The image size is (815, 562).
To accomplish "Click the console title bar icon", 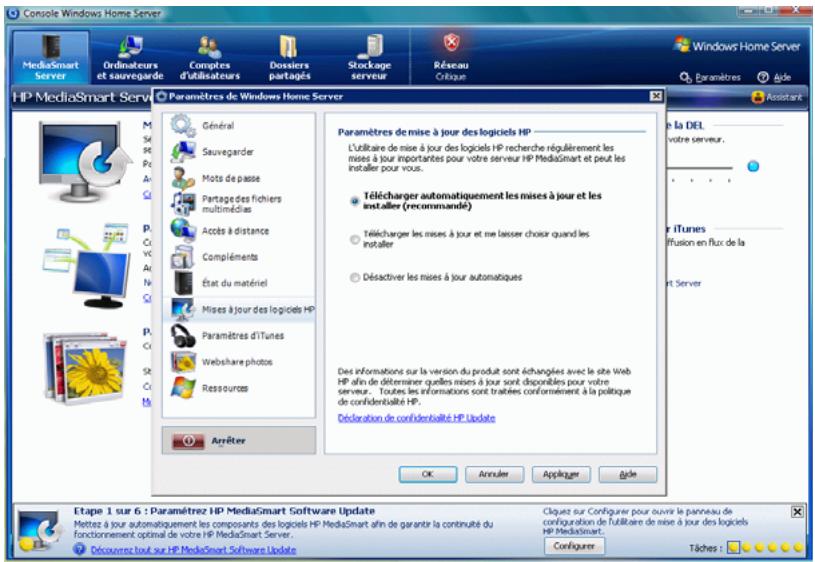I will (14, 14).
